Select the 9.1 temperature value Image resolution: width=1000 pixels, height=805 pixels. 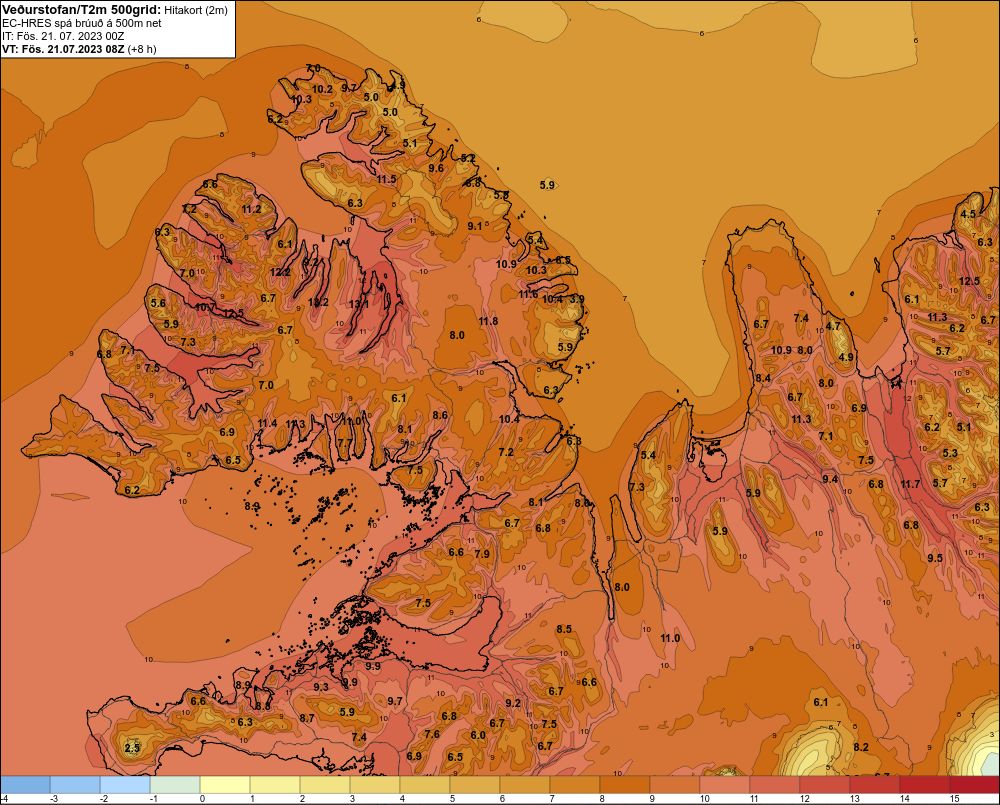(x=474, y=226)
